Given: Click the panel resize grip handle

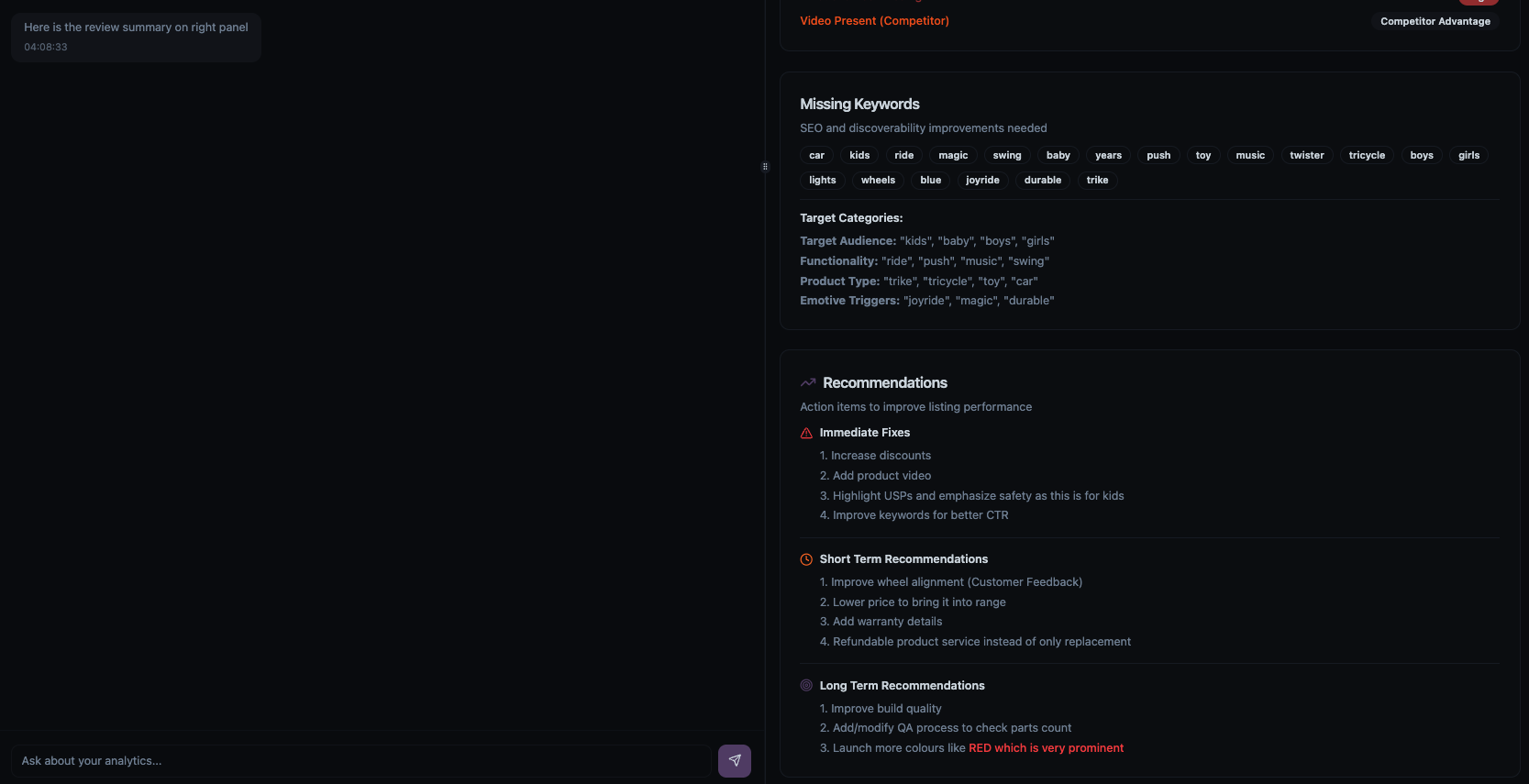Looking at the screenshot, I should 765,166.
